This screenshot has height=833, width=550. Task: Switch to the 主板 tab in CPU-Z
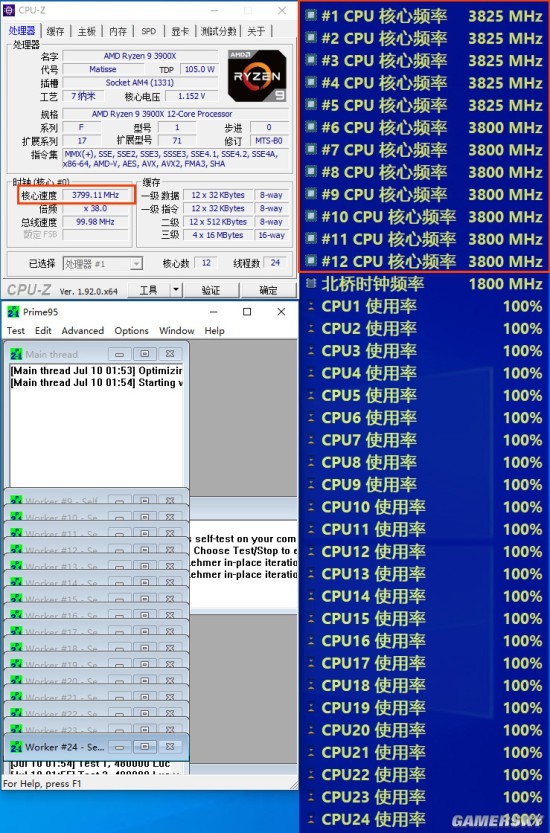tap(86, 31)
